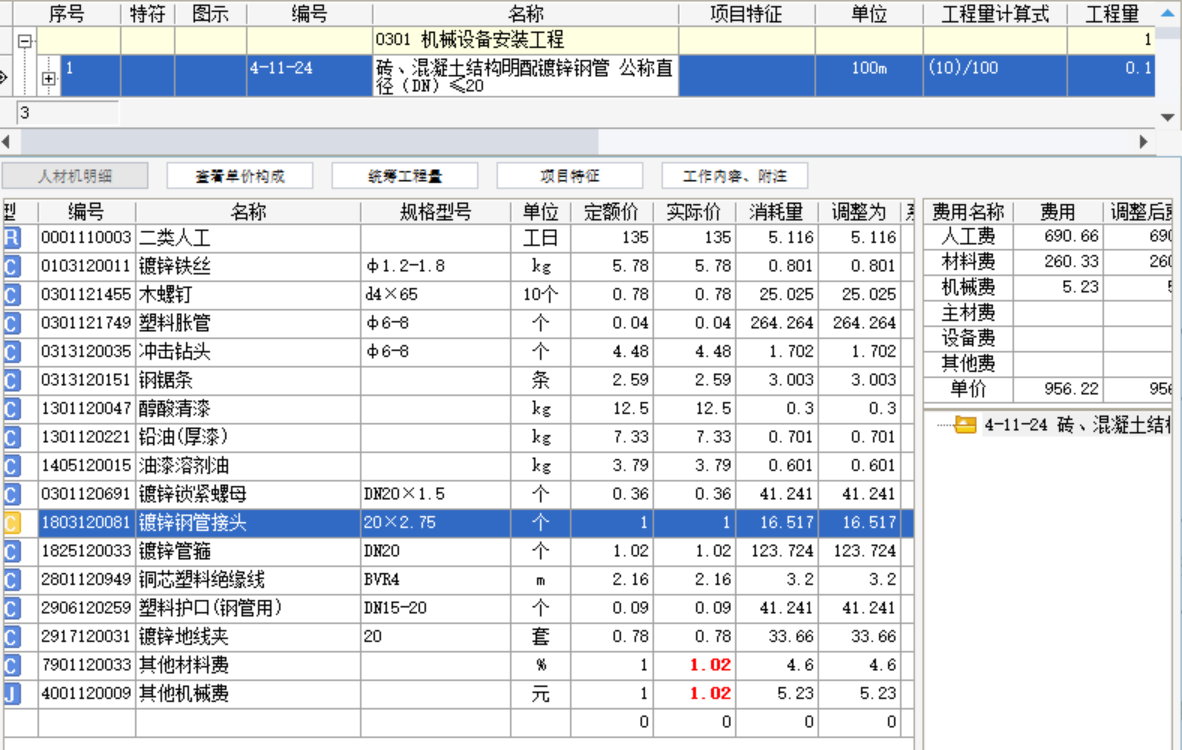Click the 100m unit cell
1182x750 pixels.
point(869,75)
